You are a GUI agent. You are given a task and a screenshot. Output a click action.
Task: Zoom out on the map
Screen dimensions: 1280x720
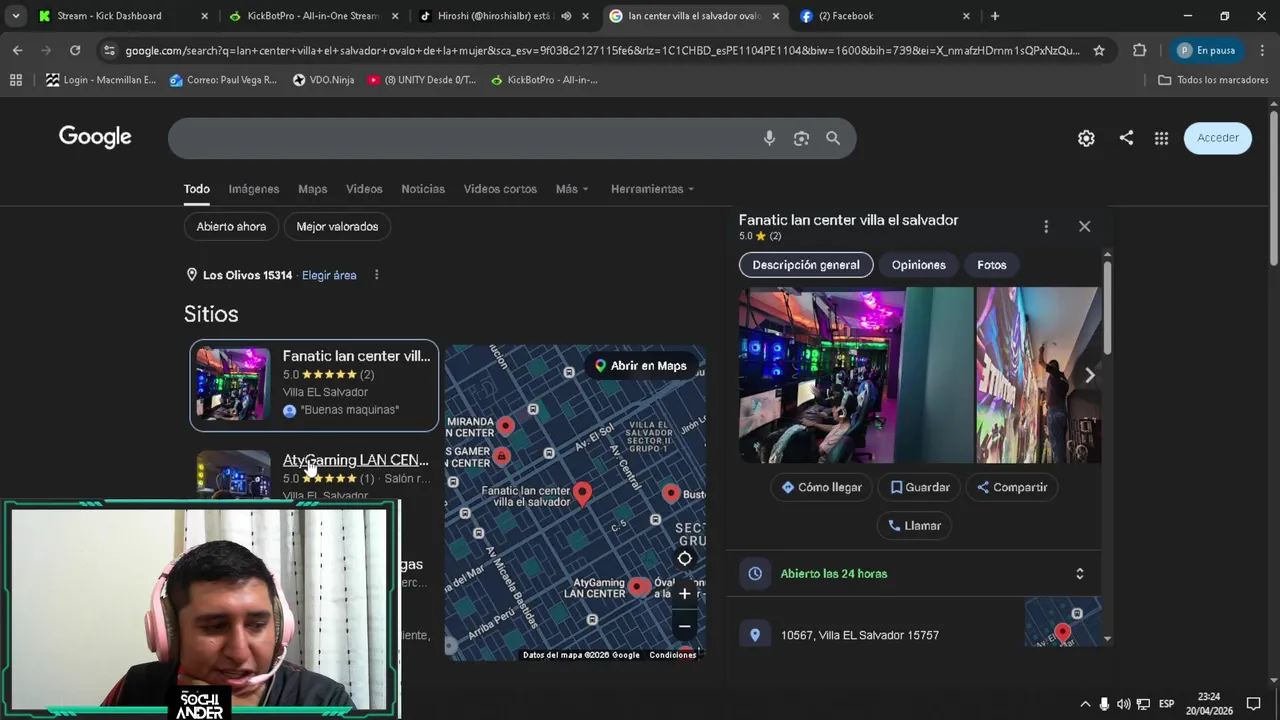[684, 627]
